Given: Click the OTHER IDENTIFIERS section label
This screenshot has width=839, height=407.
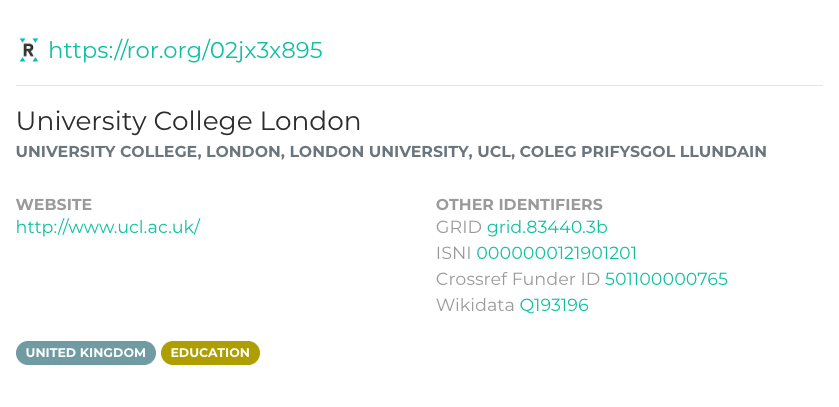Looking at the screenshot, I should tap(519, 204).
